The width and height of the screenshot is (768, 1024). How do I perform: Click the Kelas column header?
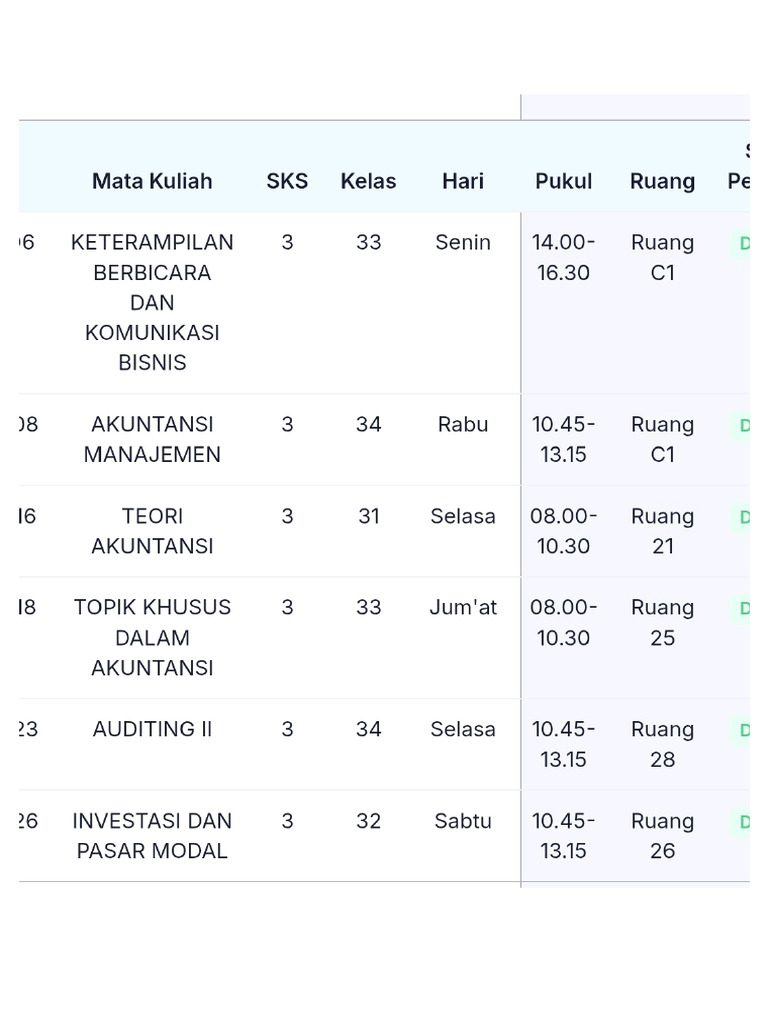click(368, 181)
